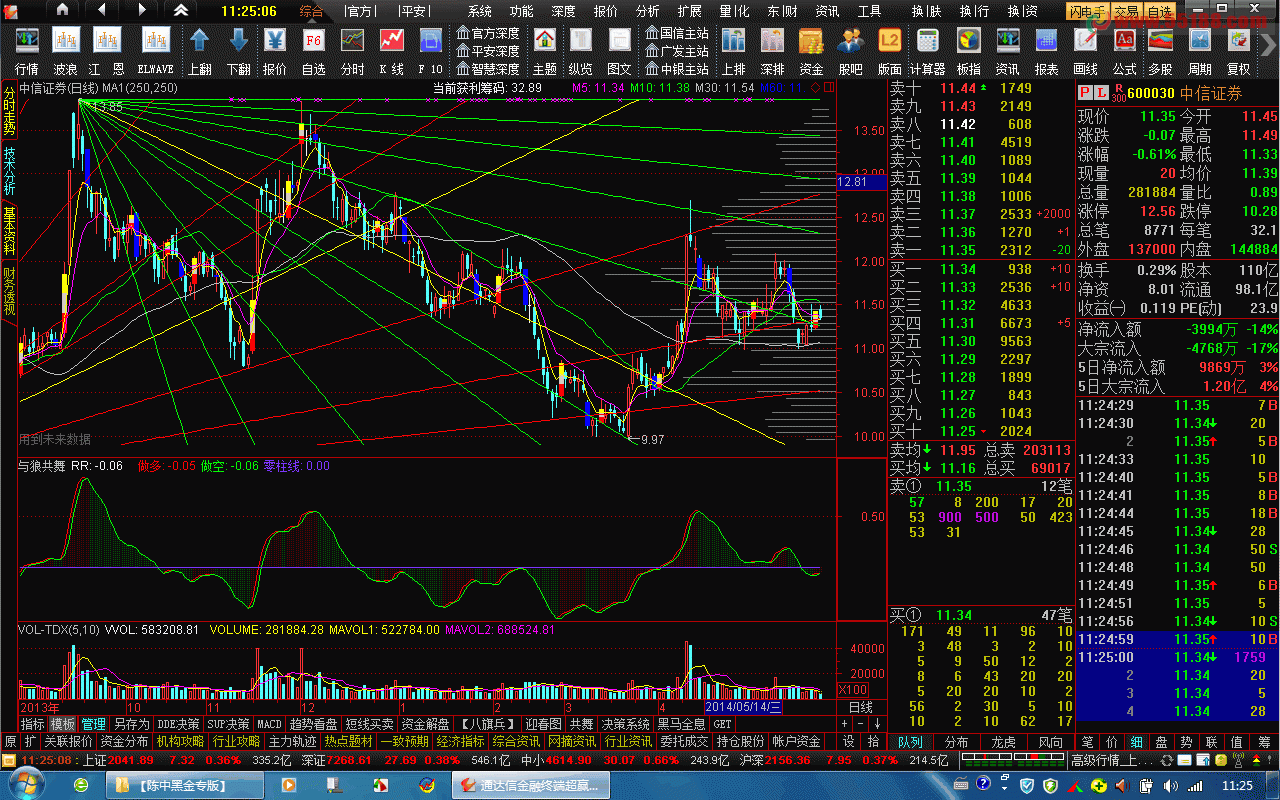Click the 闪电手 quick trade button

[x=1087, y=11]
